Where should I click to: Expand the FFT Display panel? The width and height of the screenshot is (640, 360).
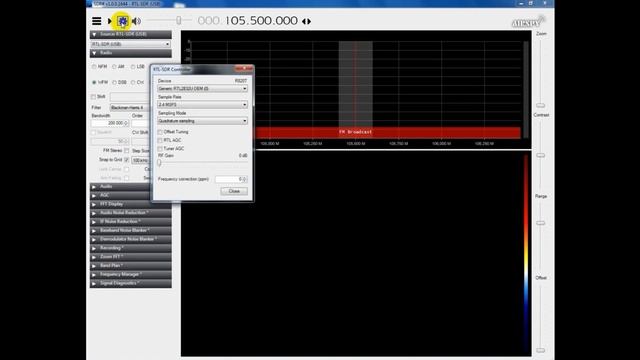tap(131, 204)
